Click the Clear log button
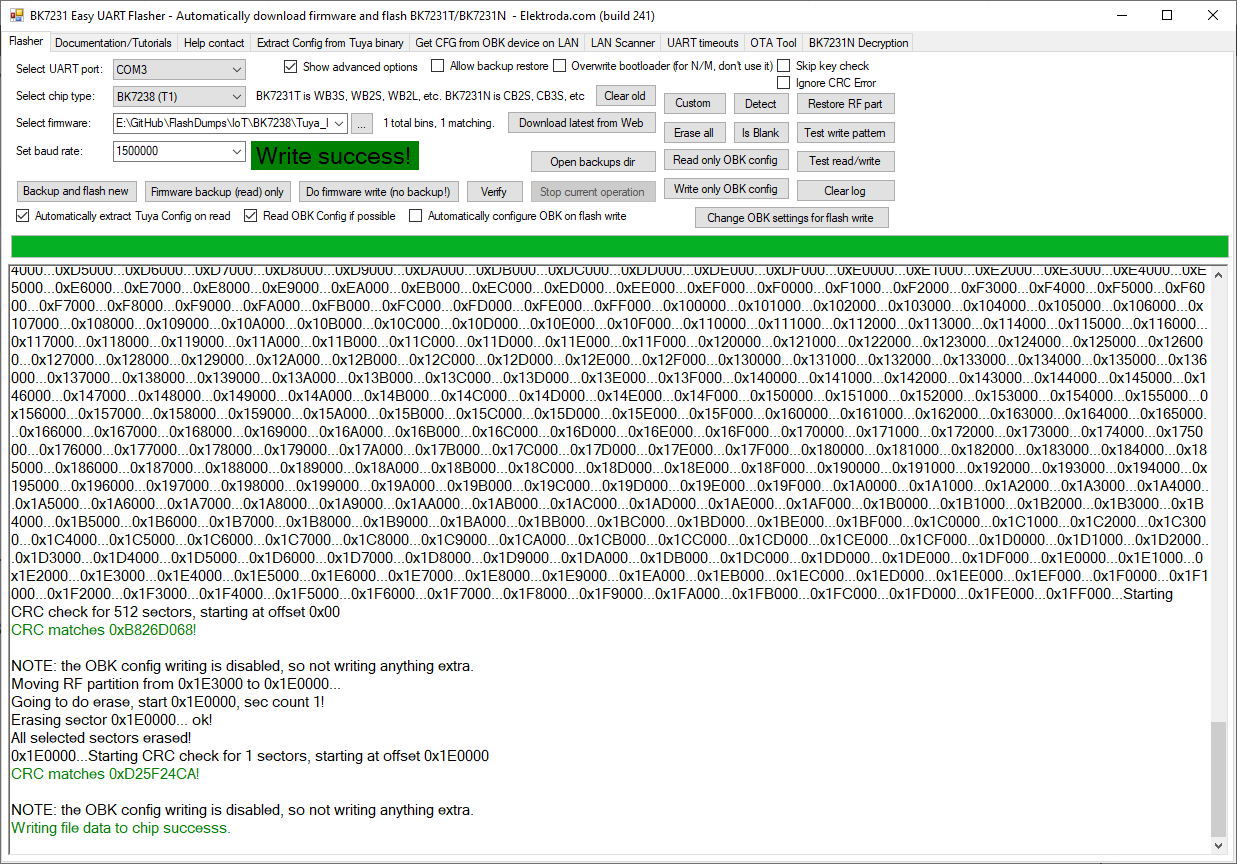The height and width of the screenshot is (864, 1237). (845, 190)
